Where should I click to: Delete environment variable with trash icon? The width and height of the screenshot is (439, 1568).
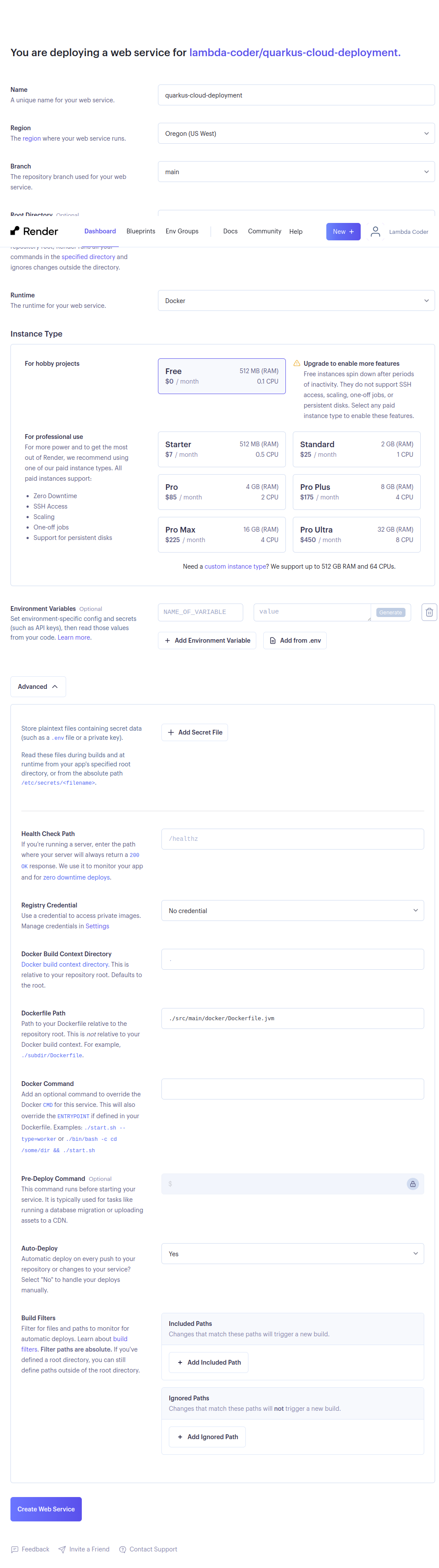click(429, 612)
